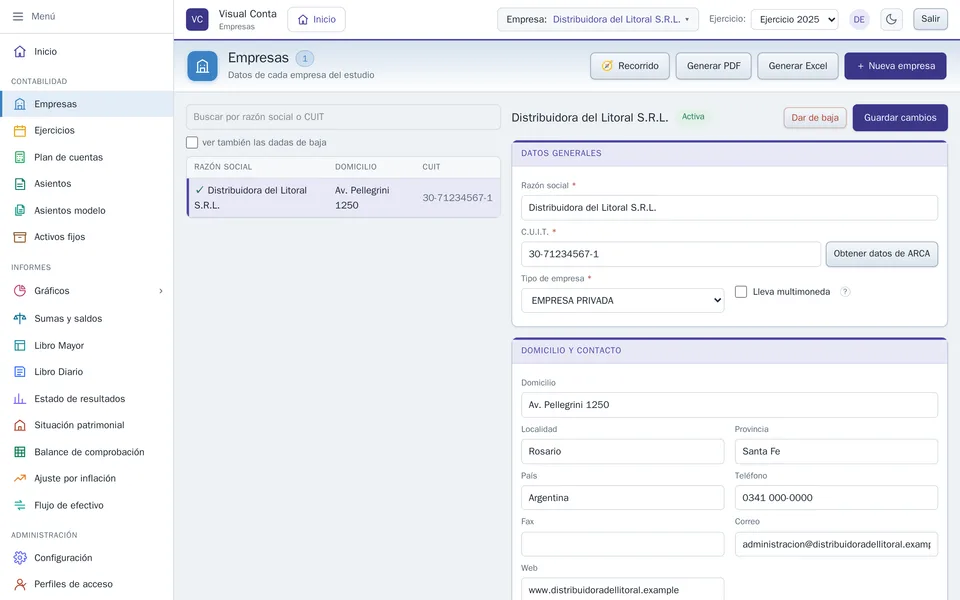The width and height of the screenshot is (960, 600).
Task: Click the Asientos modelo icon
Action: tap(20, 211)
